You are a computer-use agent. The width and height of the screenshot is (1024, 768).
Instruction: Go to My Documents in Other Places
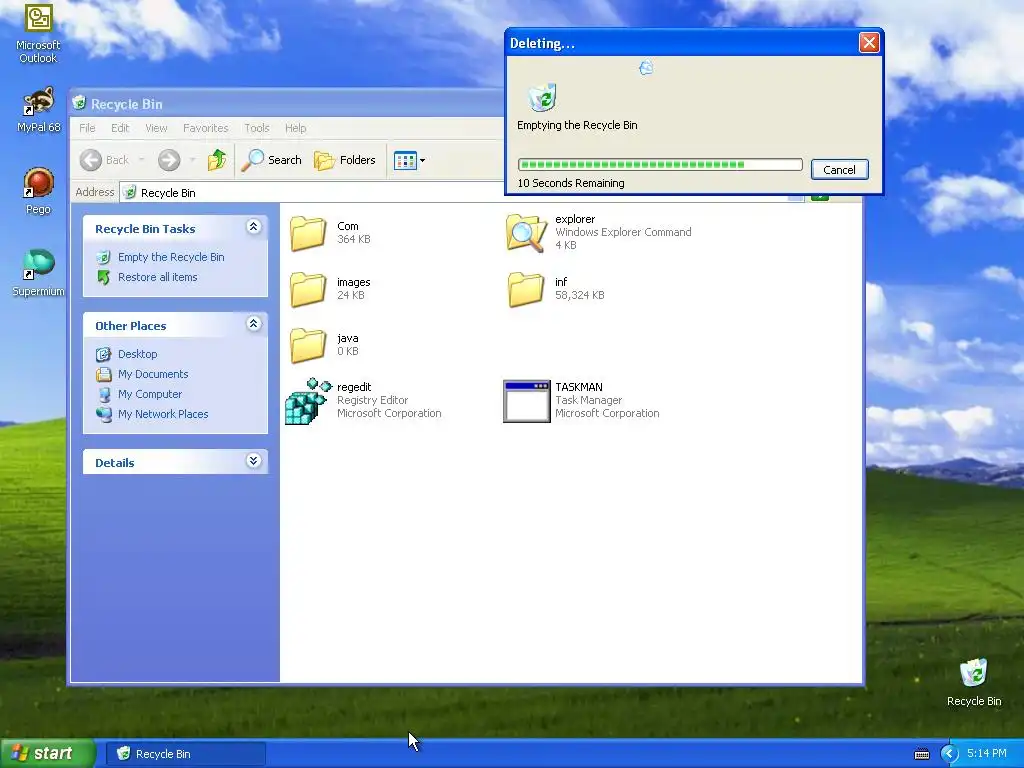click(x=153, y=374)
